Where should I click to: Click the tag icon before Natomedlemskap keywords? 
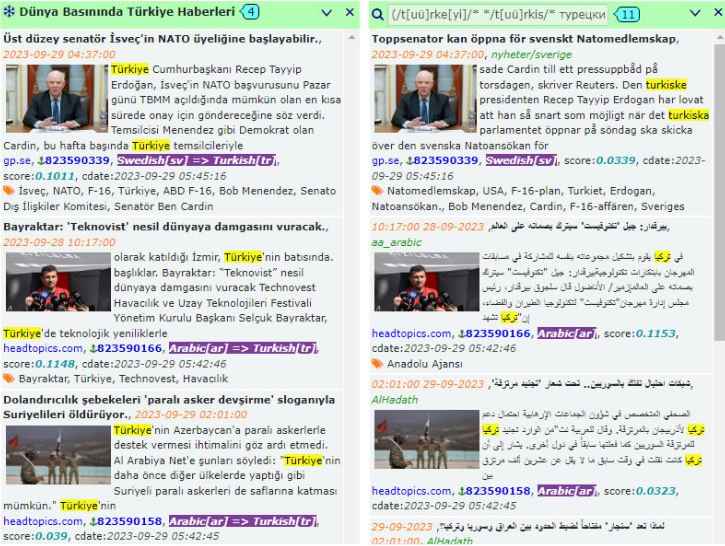click(378, 190)
